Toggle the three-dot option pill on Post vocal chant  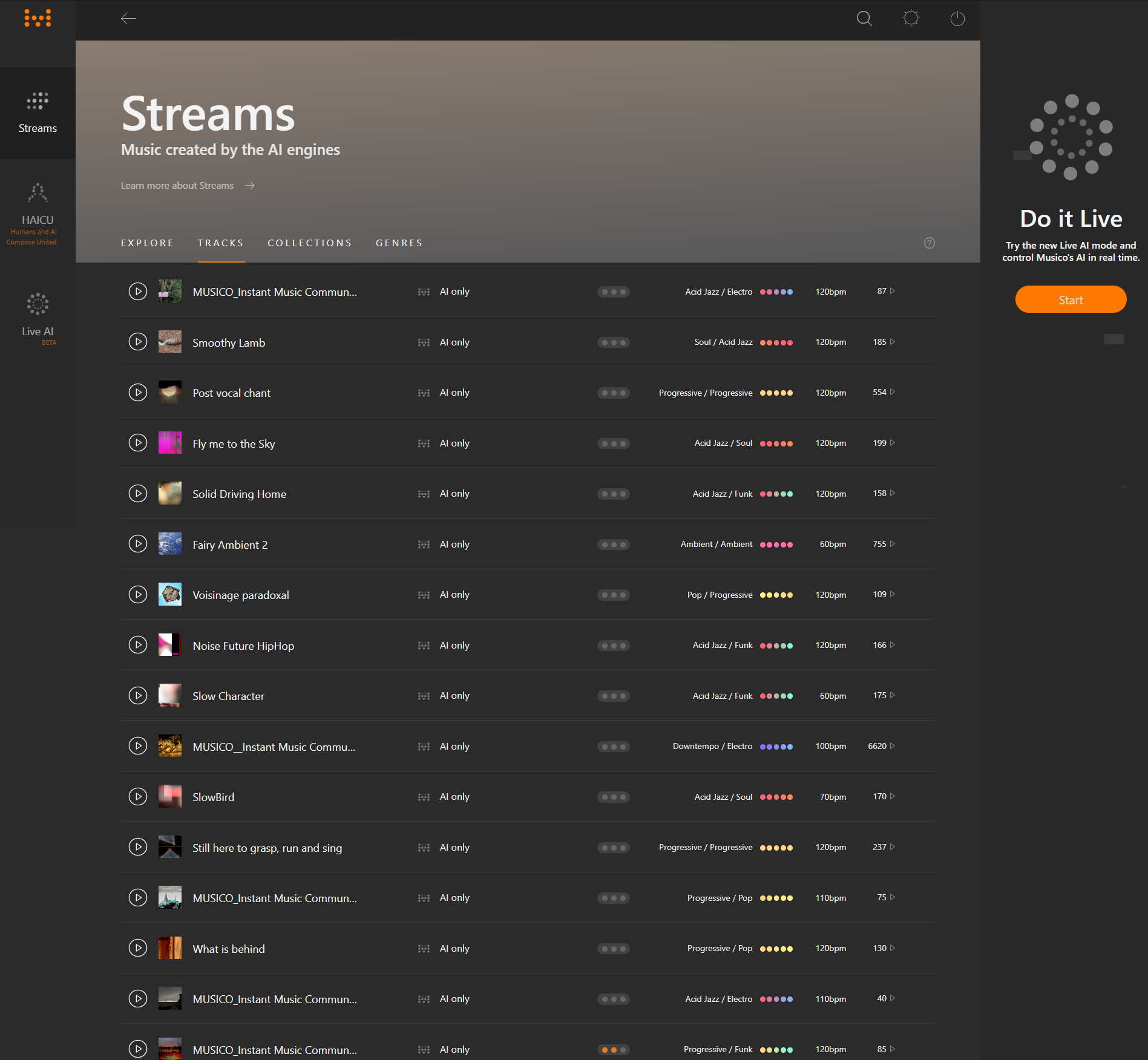(x=613, y=392)
